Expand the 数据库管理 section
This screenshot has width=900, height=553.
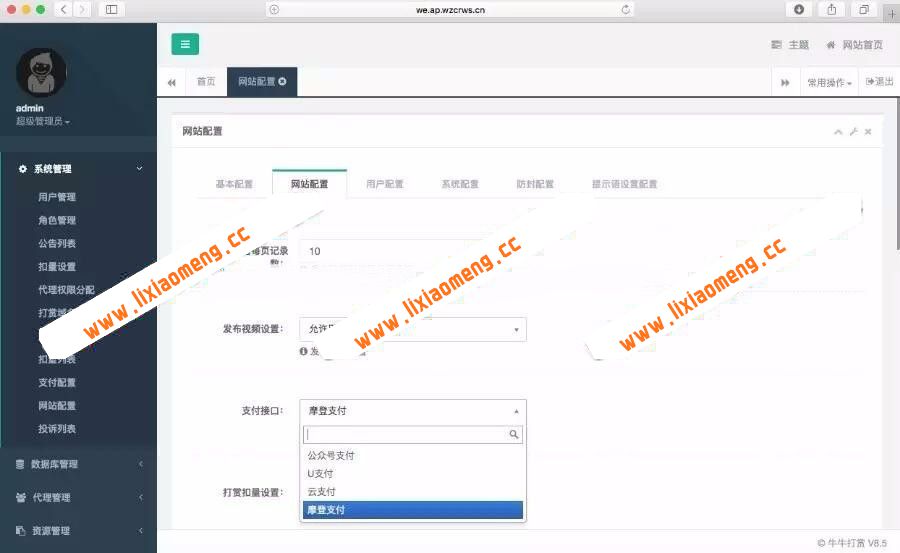79,464
